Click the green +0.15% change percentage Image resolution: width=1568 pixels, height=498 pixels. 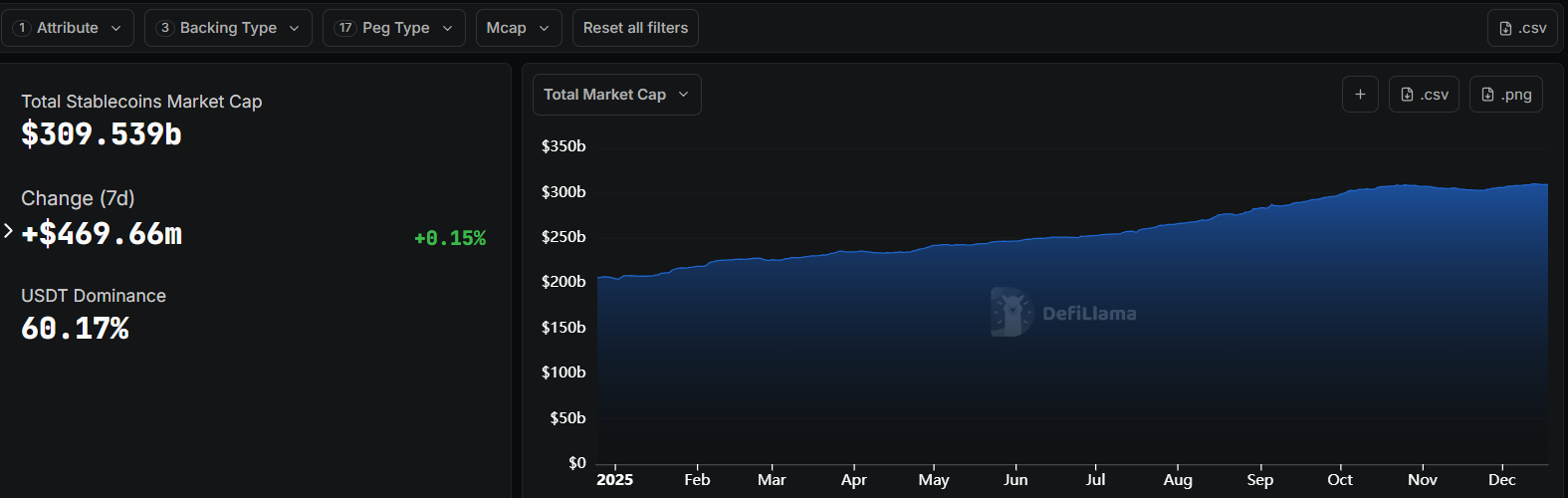tap(450, 238)
